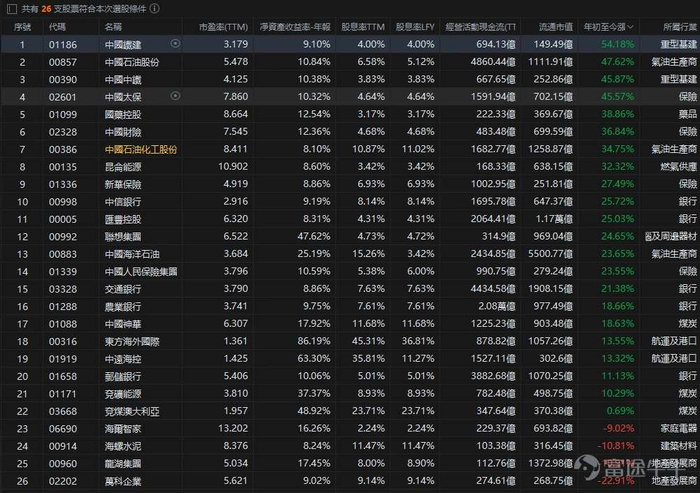Select the 聯想集團 stock name
This screenshot has width=700, height=493.
coord(123,237)
